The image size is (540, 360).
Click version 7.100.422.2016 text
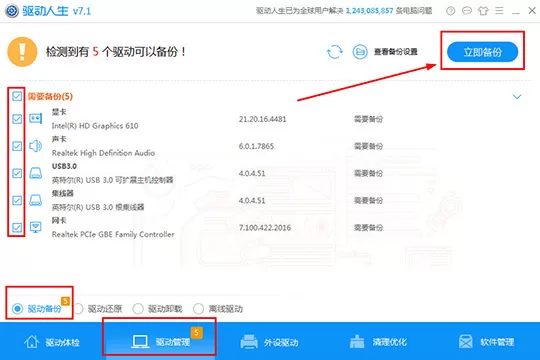click(x=265, y=228)
